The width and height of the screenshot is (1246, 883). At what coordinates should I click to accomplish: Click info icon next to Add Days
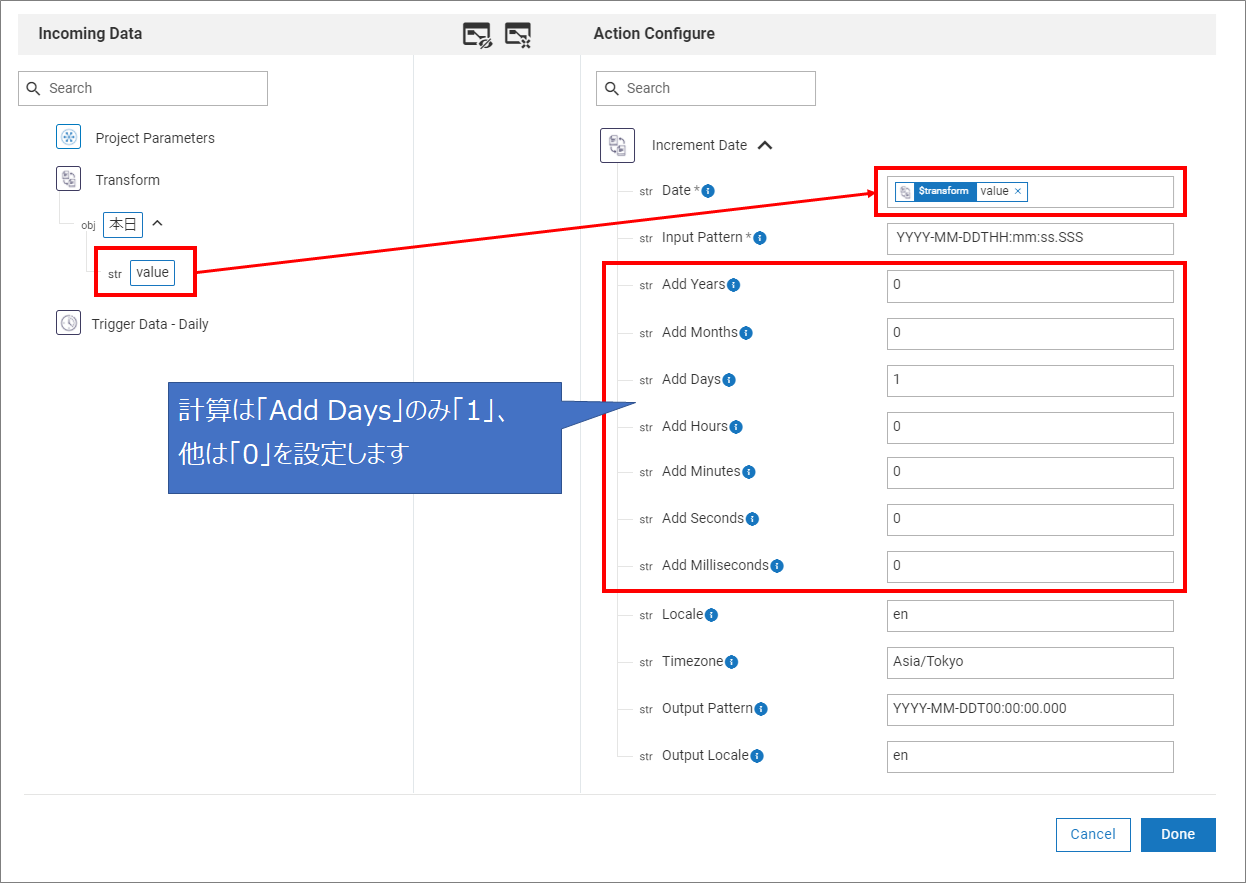729,380
